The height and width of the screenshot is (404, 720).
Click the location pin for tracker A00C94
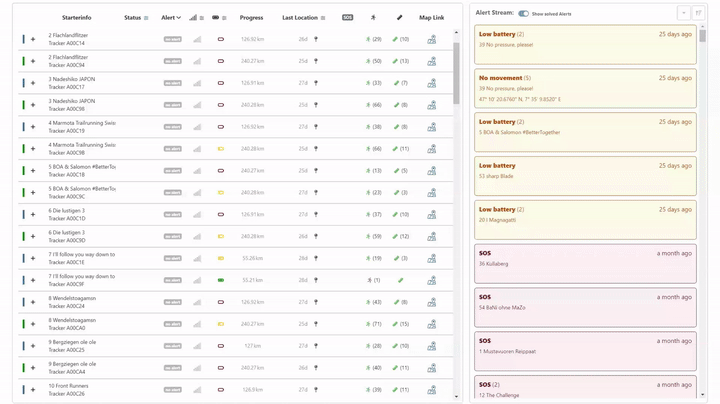click(316, 61)
